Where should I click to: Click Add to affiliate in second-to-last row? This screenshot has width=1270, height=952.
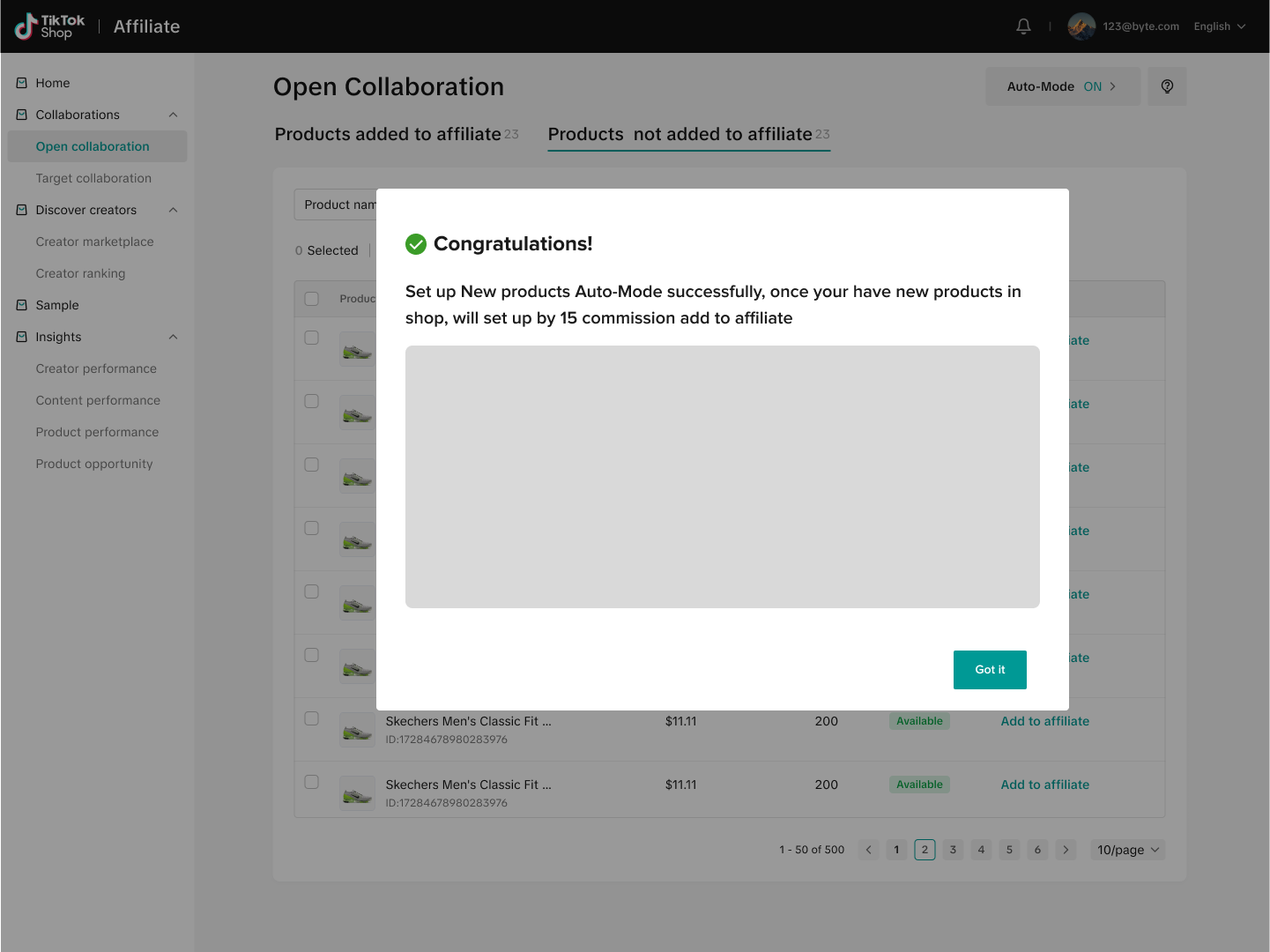pos(1045,721)
